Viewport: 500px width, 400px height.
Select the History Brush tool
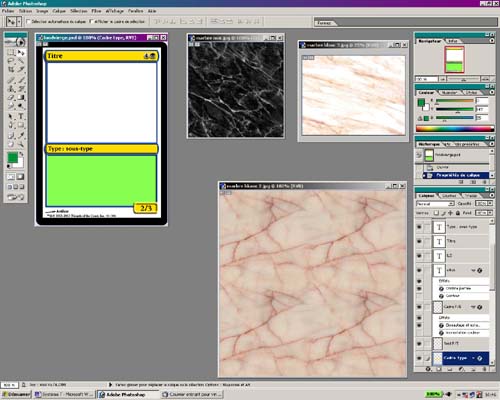(x=21, y=89)
